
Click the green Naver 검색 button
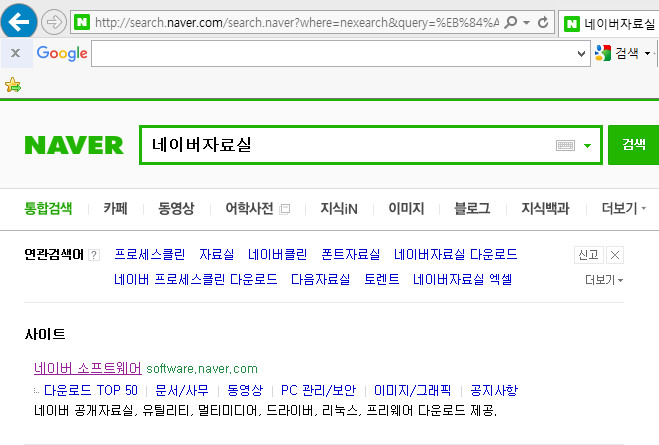point(634,145)
